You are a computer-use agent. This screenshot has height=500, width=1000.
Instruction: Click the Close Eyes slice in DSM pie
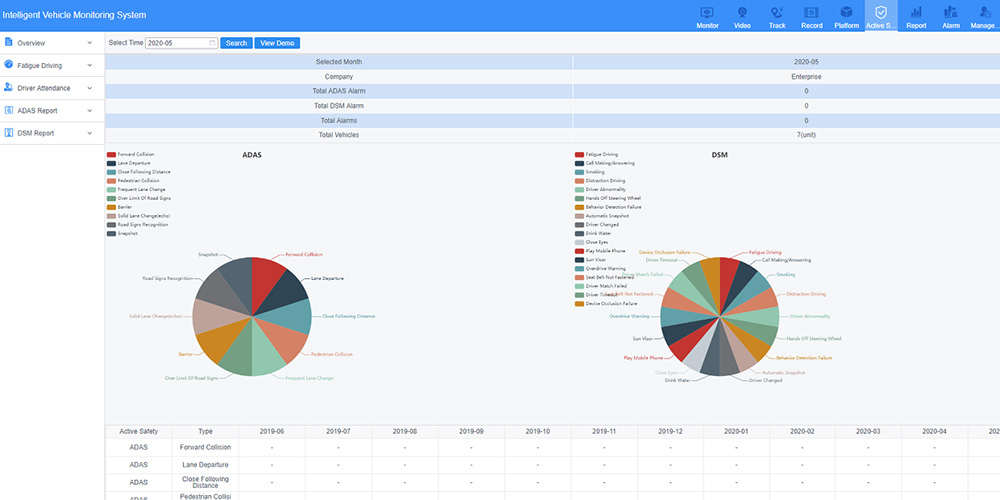[697, 358]
